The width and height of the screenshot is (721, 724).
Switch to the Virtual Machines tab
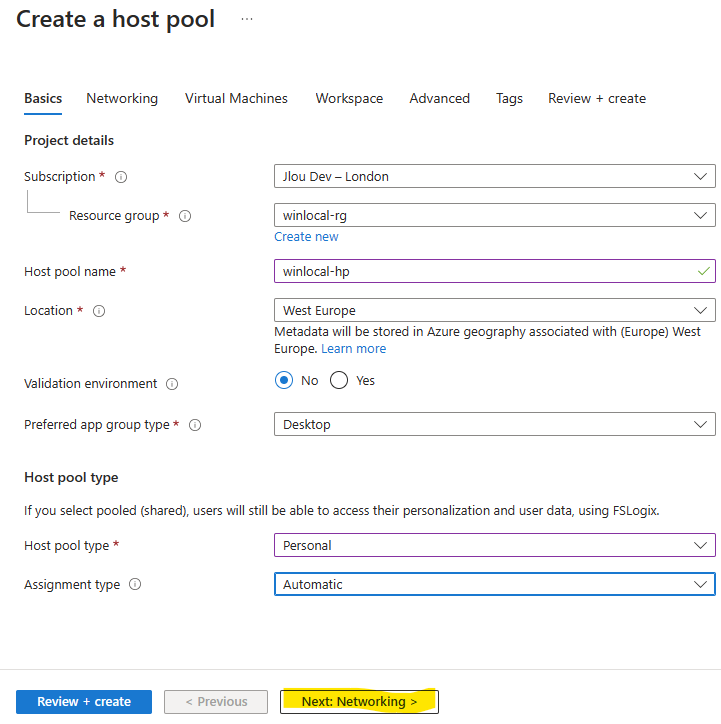(236, 98)
